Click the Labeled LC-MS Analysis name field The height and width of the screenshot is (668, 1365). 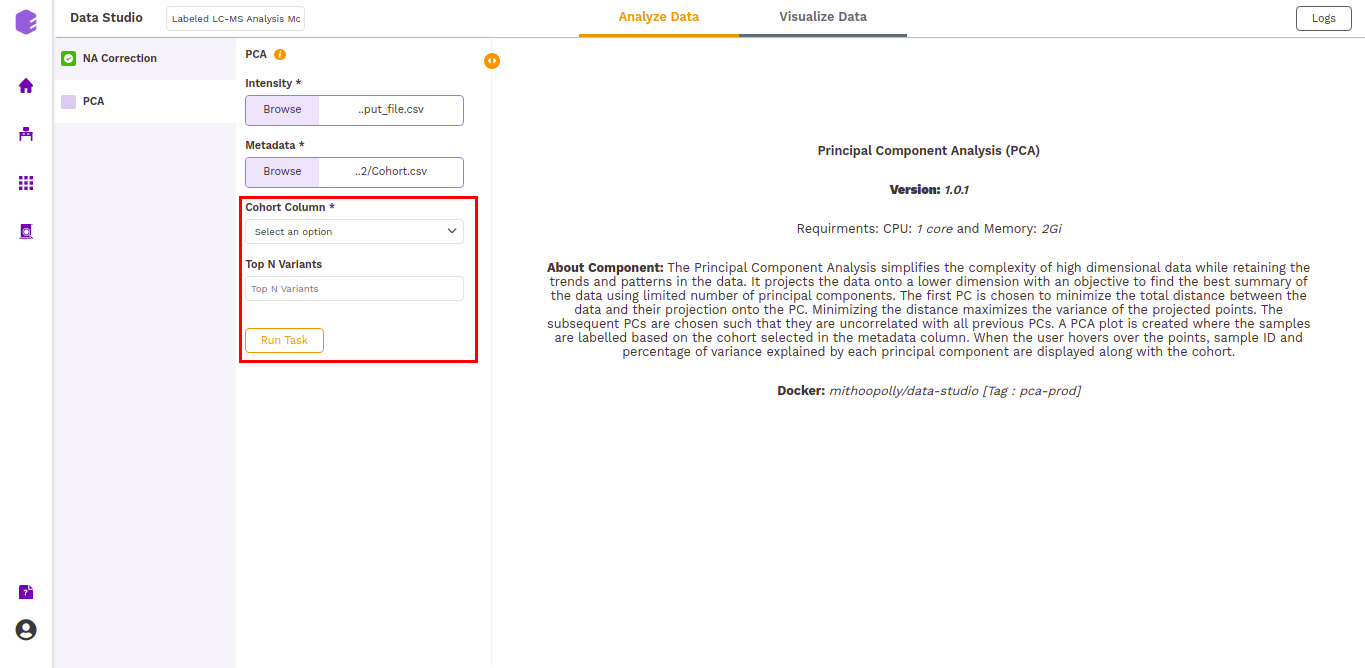click(235, 19)
